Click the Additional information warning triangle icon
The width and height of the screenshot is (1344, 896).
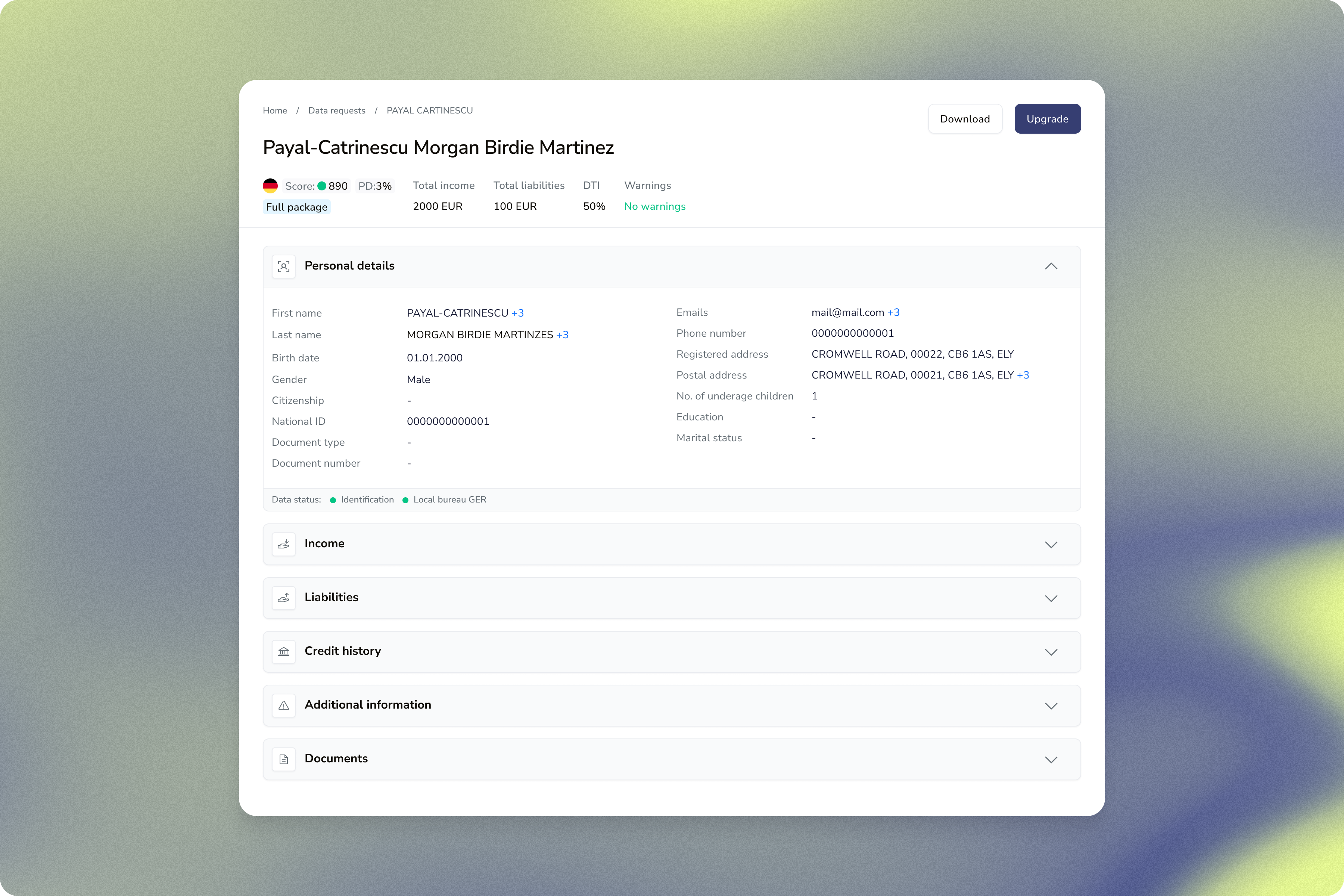coord(283,705)
